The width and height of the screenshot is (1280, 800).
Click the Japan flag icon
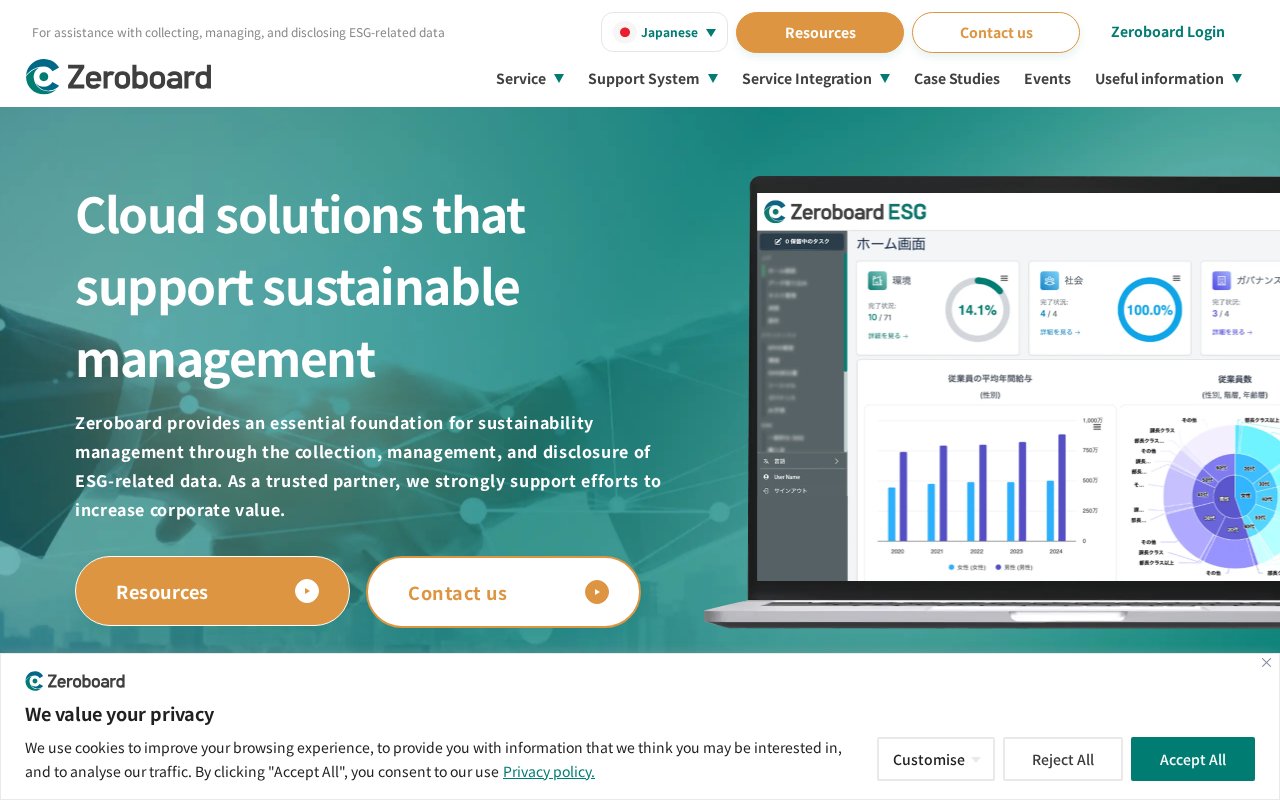(625, 32)
